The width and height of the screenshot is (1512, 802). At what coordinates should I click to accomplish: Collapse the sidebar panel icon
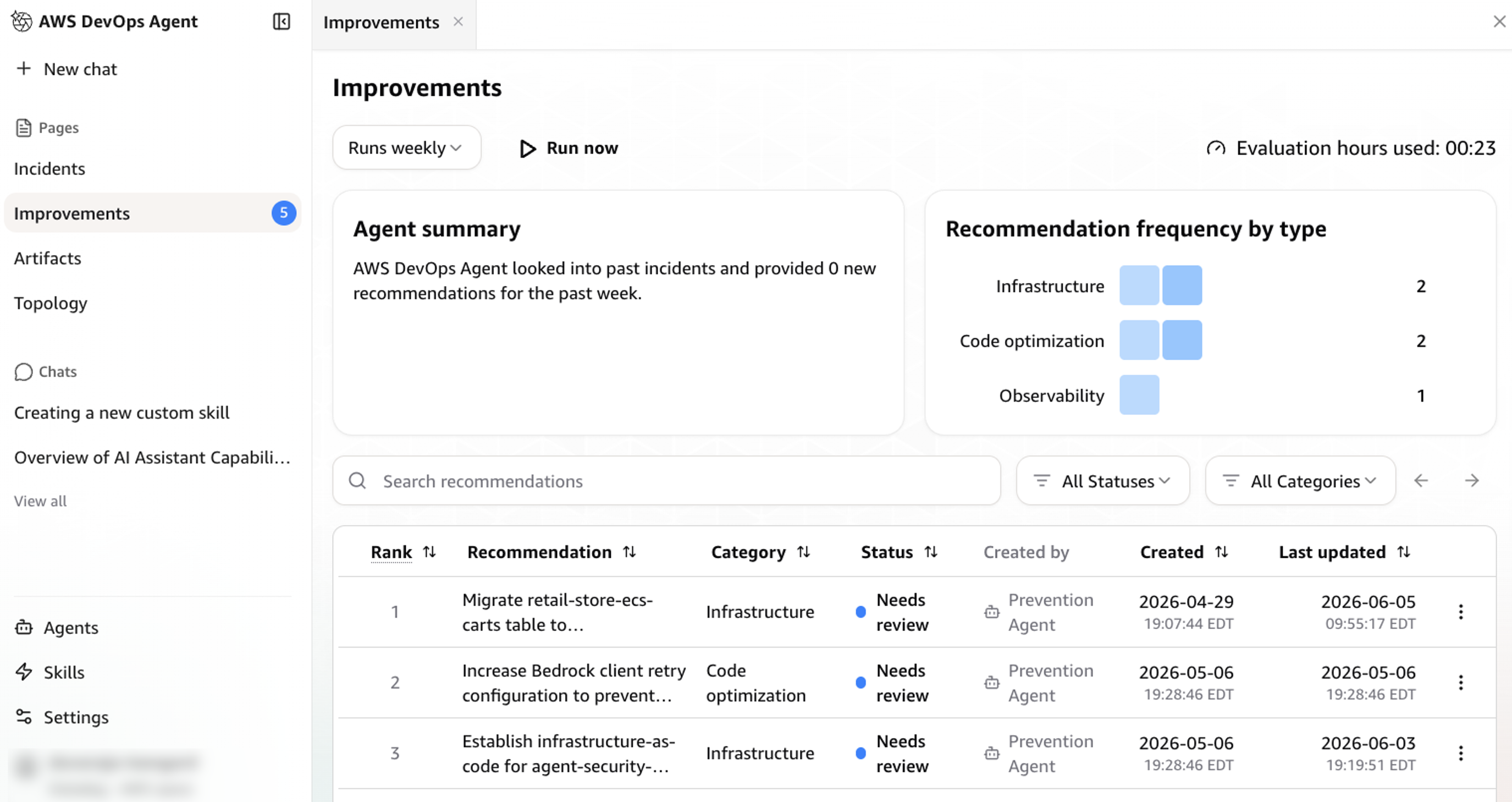pyautogui.click(x=281, y=21)
